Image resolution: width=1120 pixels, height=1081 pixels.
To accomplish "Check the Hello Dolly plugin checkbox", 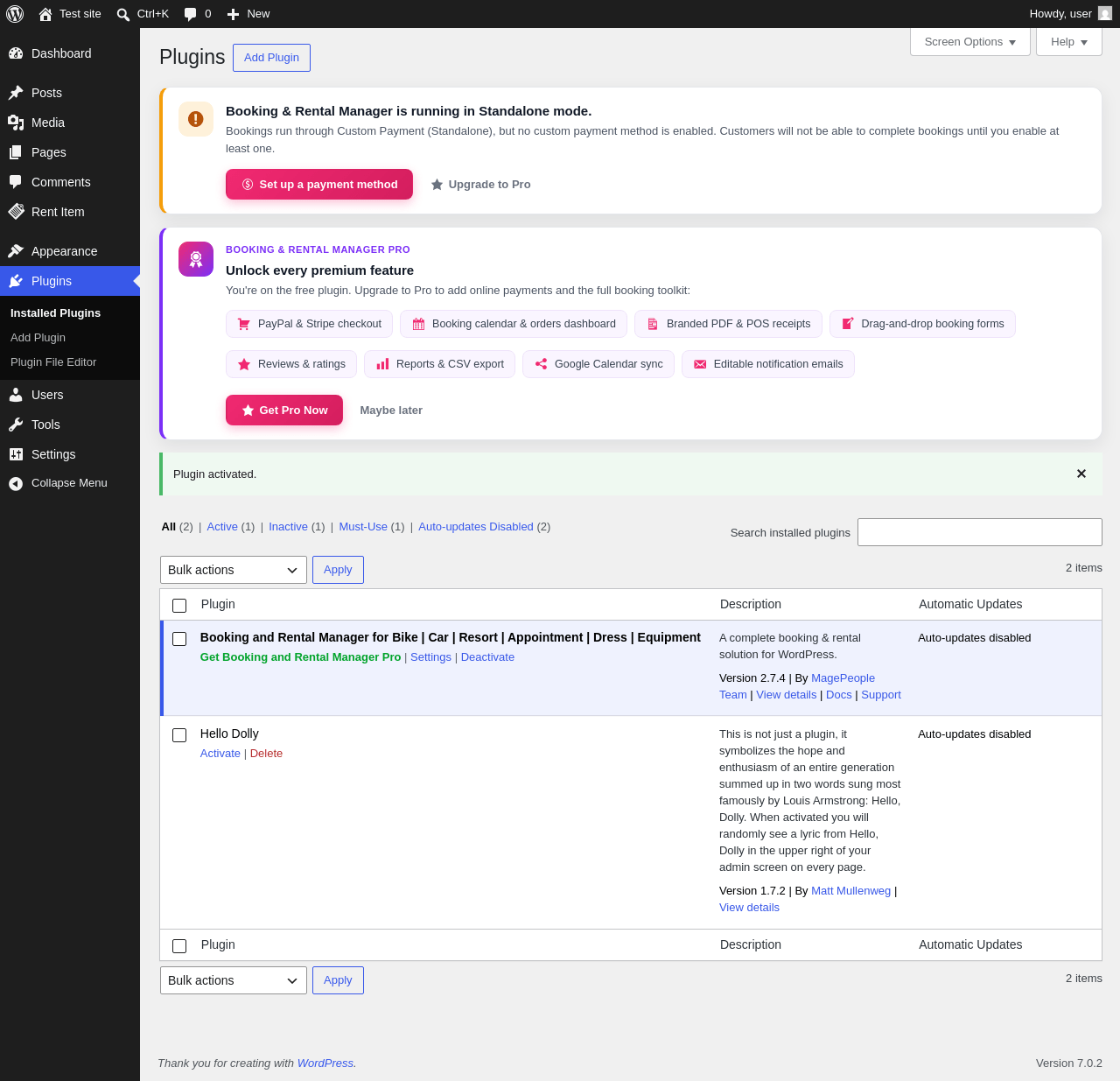I will [x=179, y=735].
